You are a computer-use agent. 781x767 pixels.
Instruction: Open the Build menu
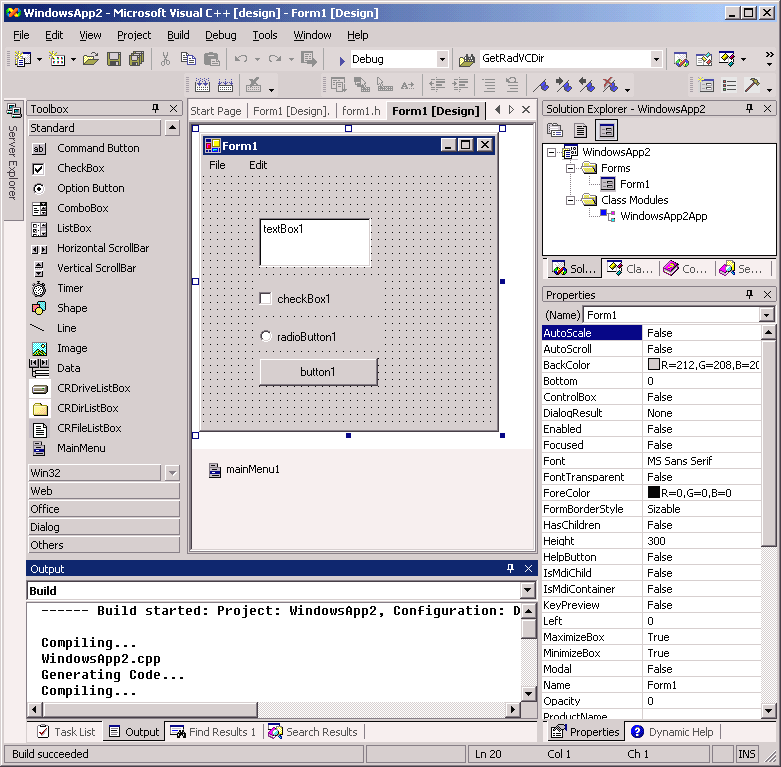(178, 35)
